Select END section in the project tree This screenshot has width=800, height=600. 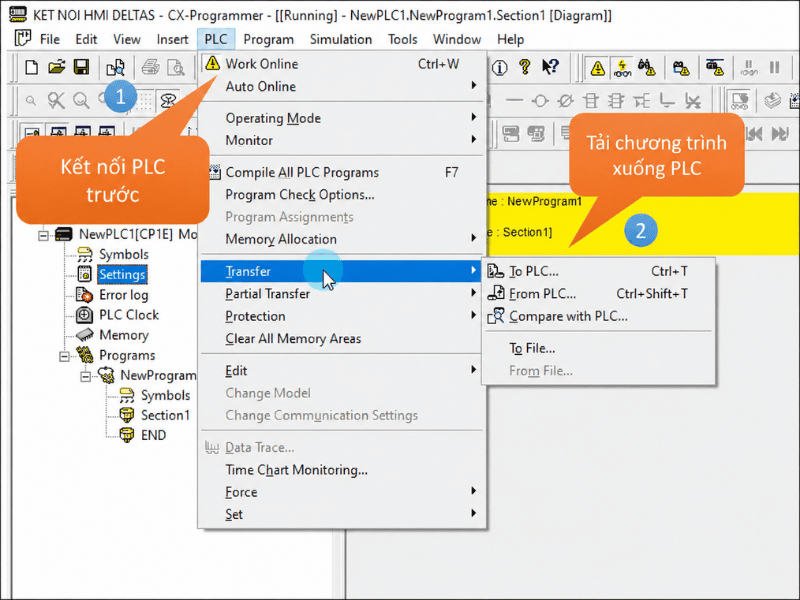pos(153,435)
